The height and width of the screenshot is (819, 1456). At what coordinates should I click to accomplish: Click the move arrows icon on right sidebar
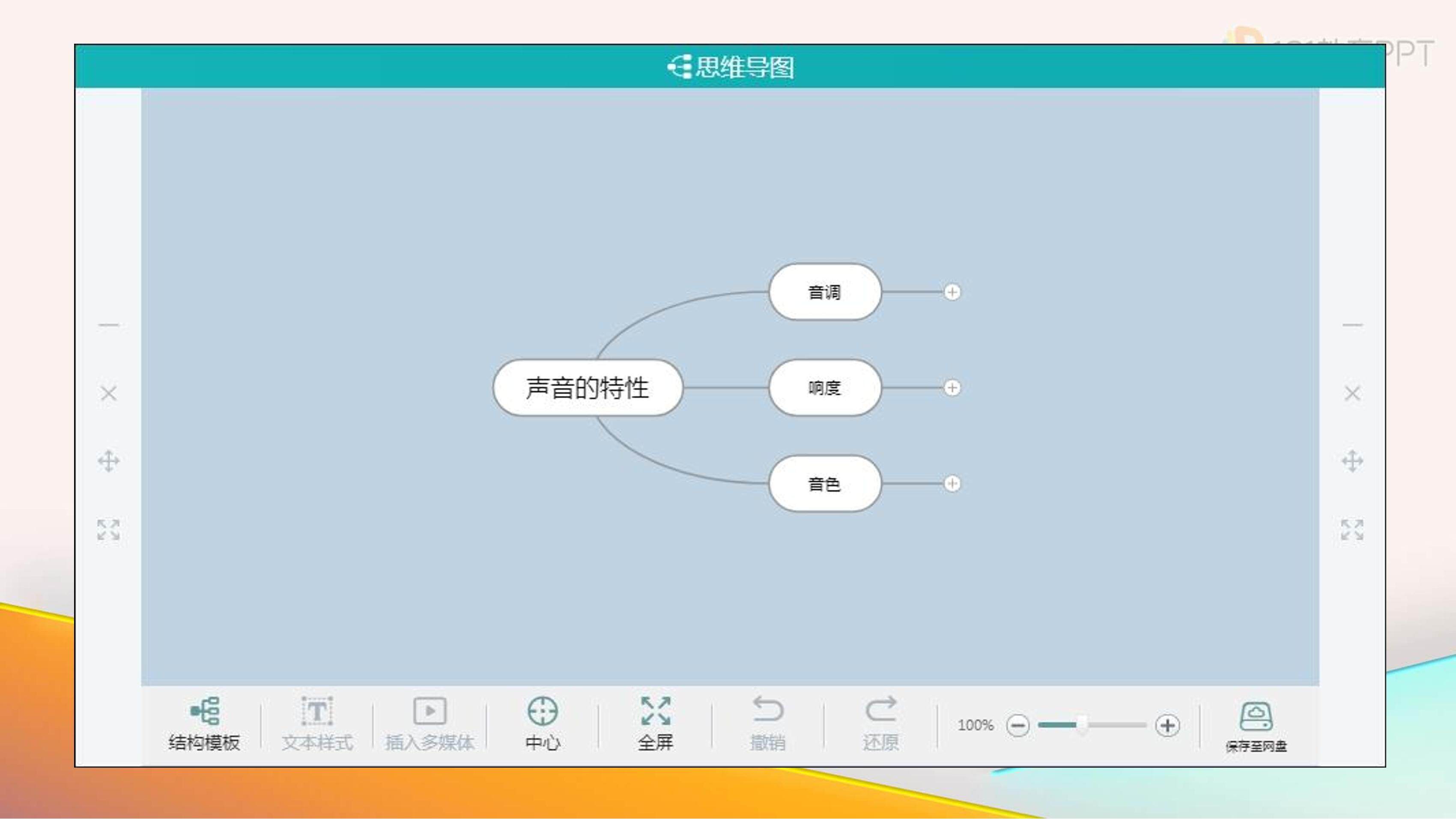point(1352,461)
